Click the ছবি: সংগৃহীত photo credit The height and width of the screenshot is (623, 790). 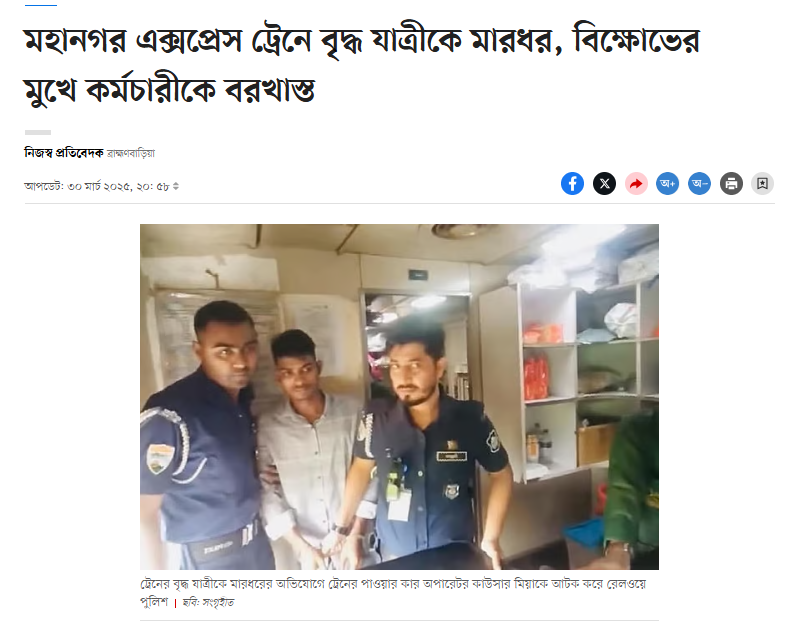[209, 602]
